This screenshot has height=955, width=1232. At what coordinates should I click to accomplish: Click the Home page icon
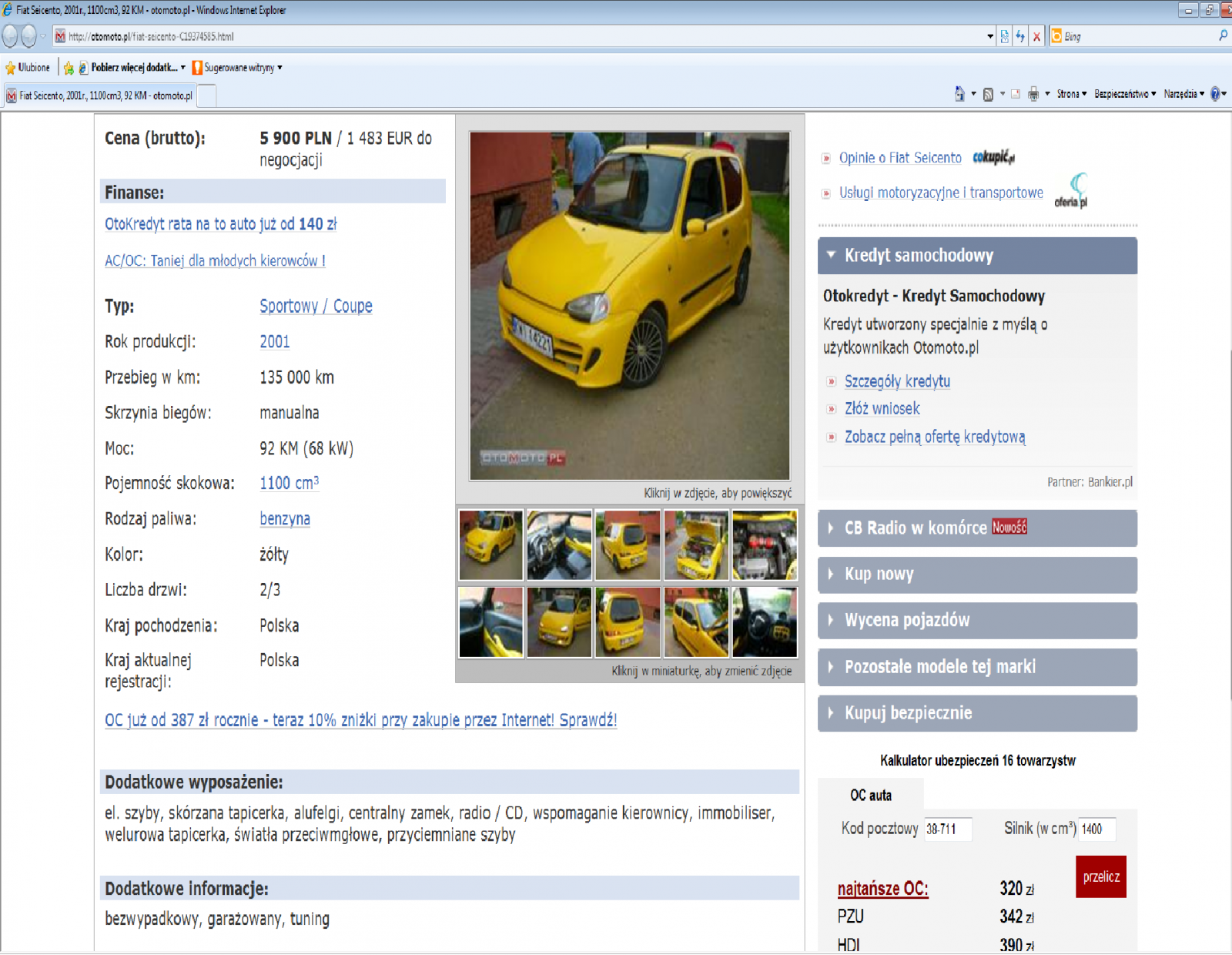959,94
